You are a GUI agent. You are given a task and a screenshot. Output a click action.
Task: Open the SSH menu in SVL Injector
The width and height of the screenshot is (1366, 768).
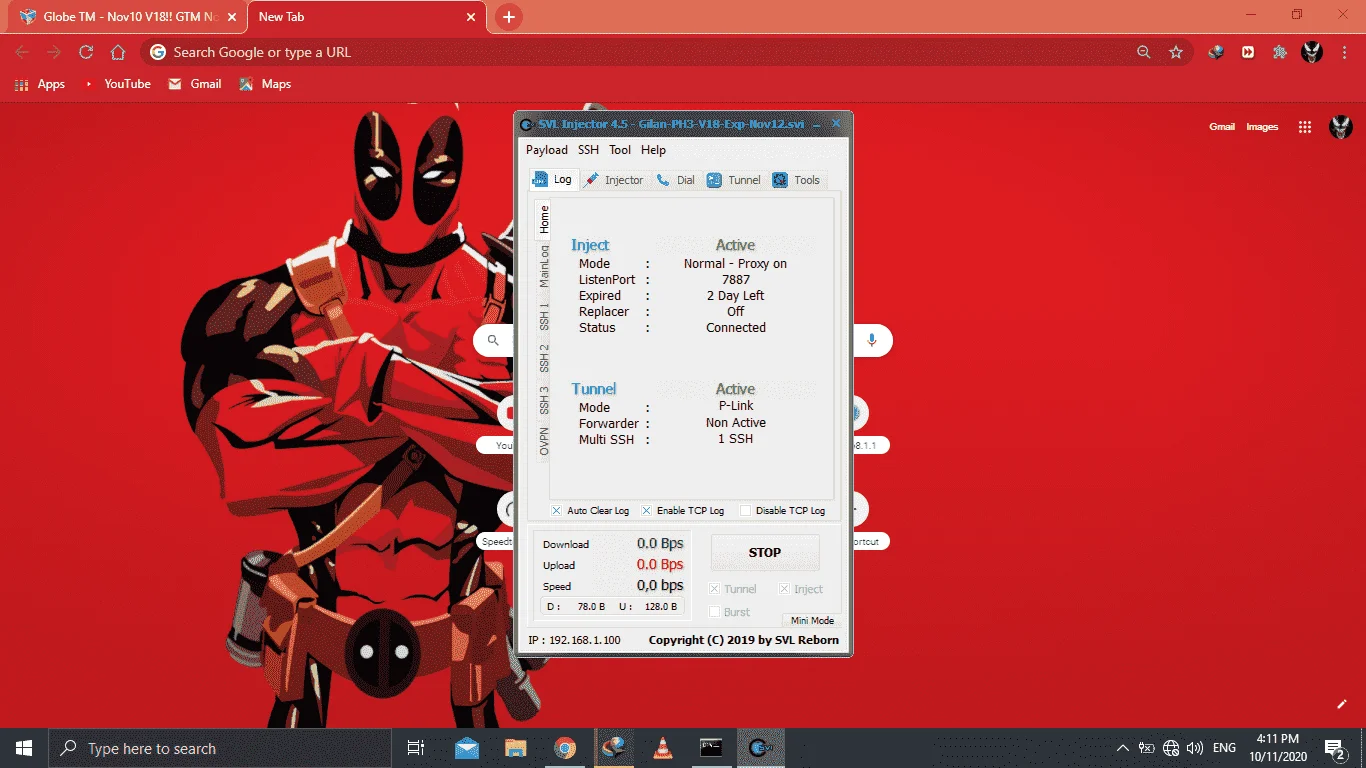click(588, 150)
